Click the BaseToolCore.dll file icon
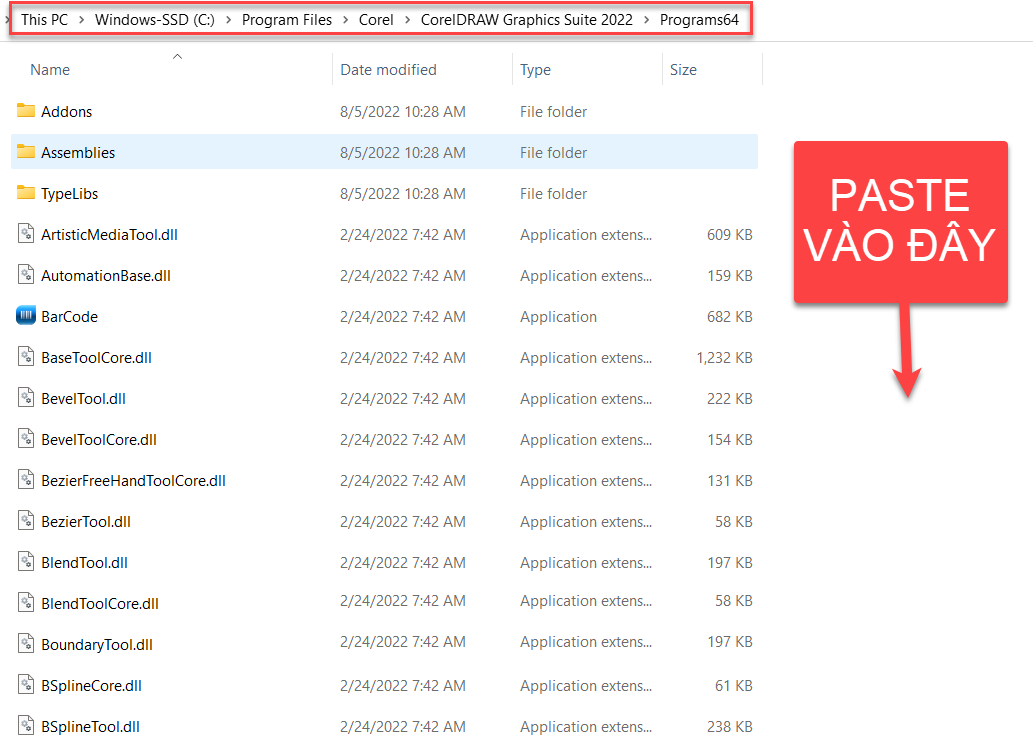Viewport: 1033px width, 740px height. coord(26,356)
